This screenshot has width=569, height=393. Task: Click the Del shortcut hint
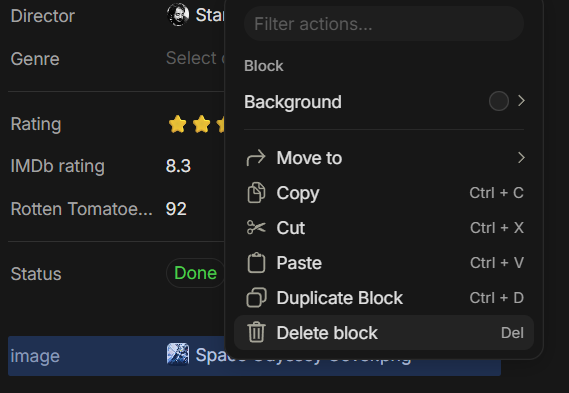pos(512,333)
